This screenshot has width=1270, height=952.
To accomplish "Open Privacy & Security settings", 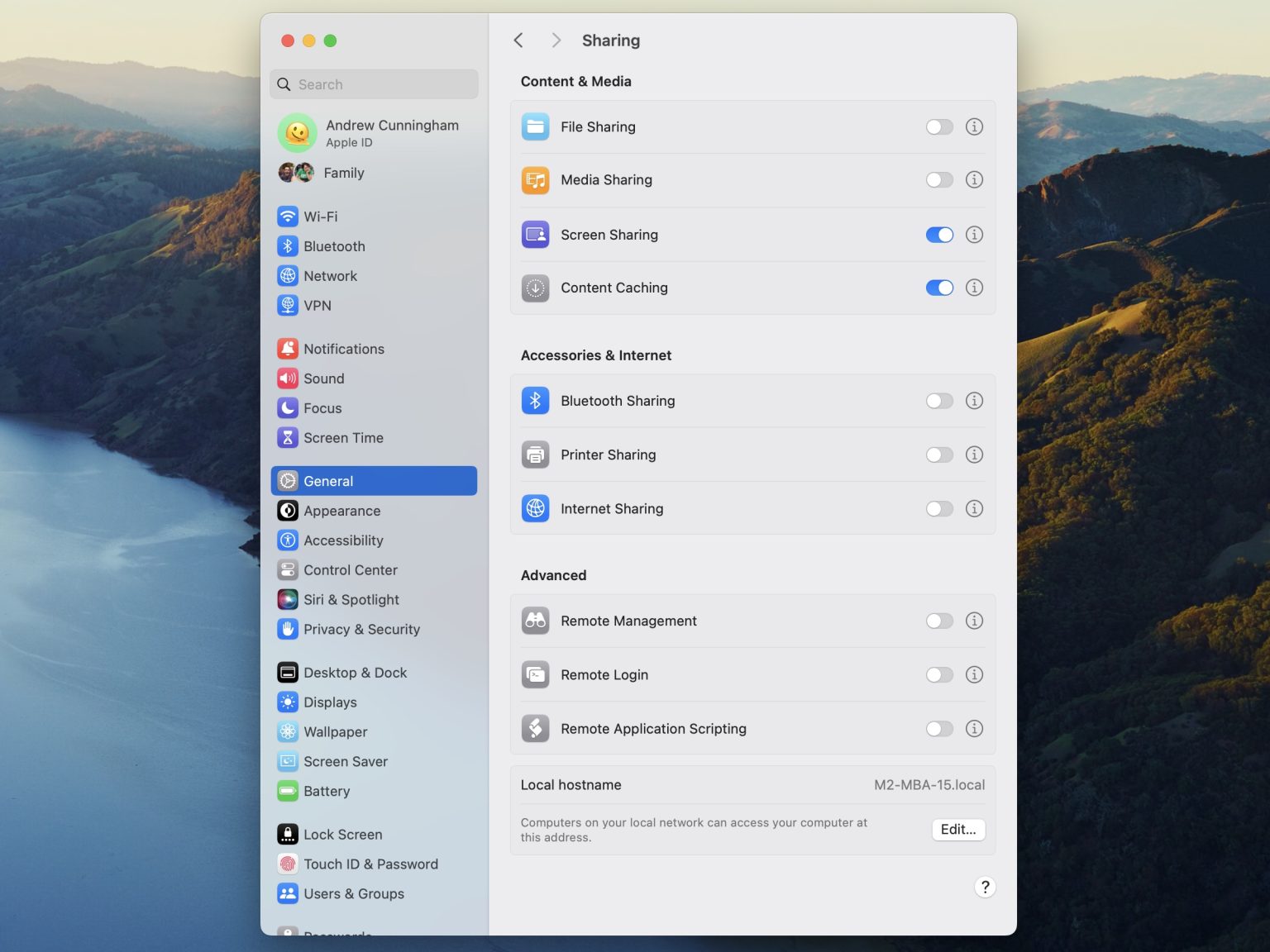I will coord(361,629).
